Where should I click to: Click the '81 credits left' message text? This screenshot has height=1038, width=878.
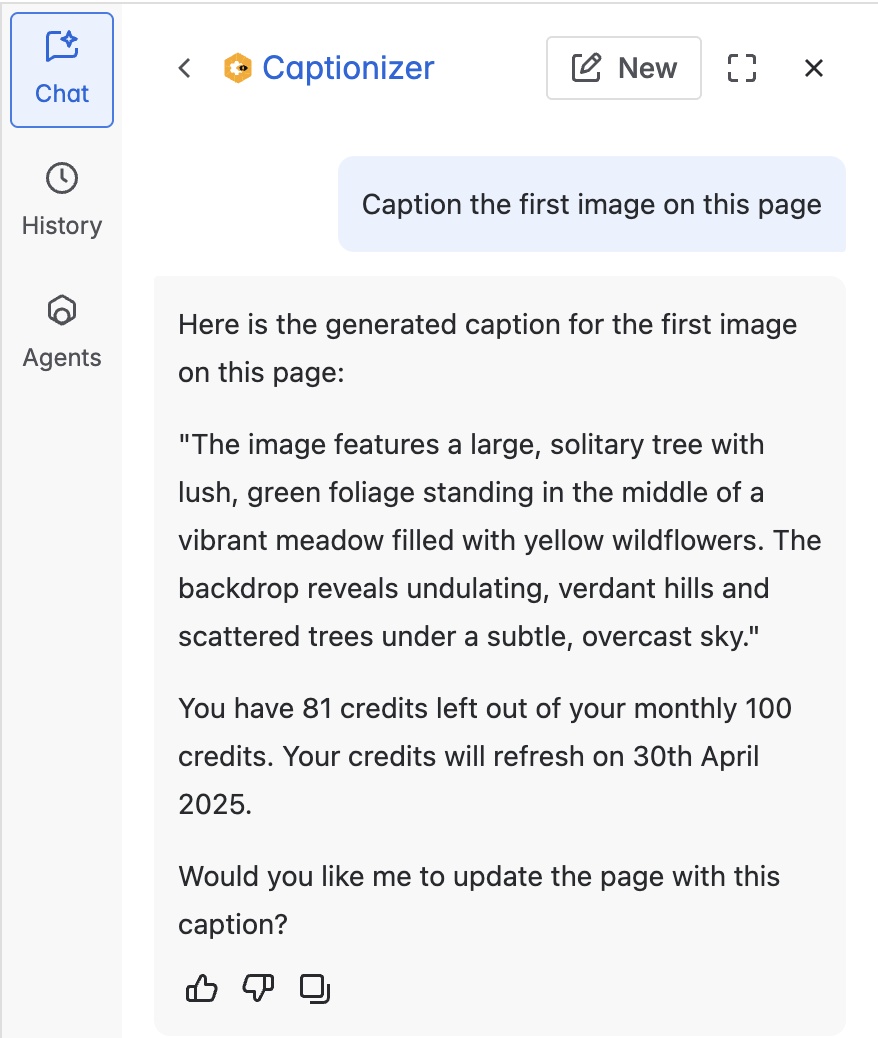click(x=485, y=756)
